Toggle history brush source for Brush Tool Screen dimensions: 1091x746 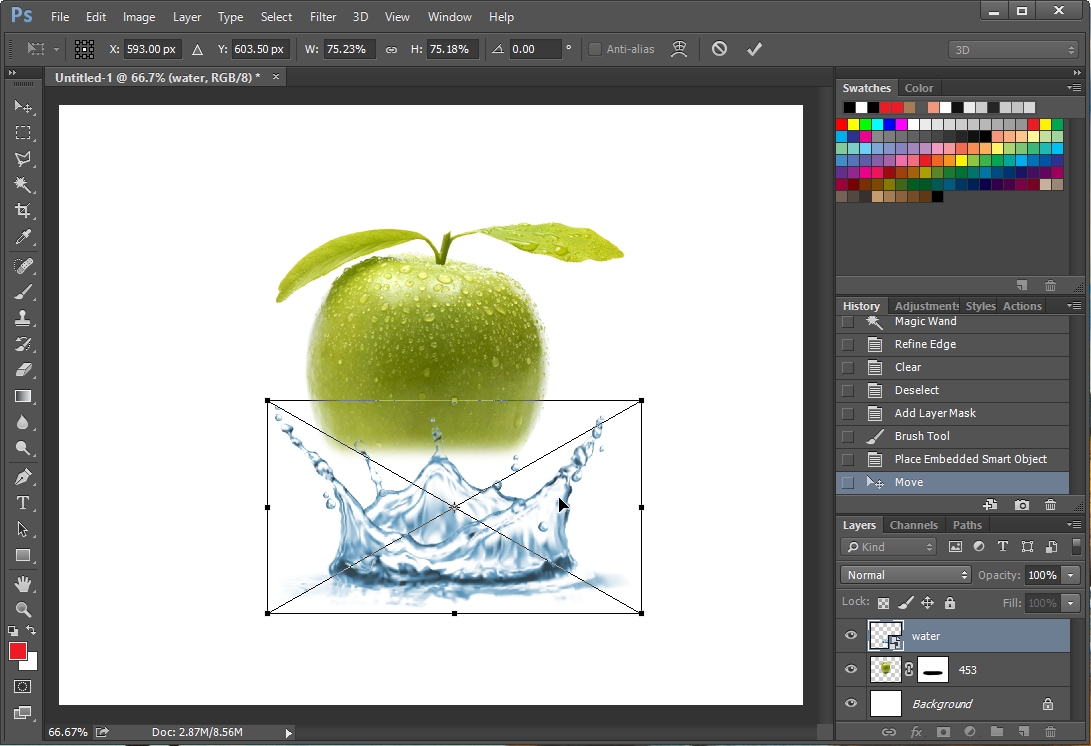(847, 436)
